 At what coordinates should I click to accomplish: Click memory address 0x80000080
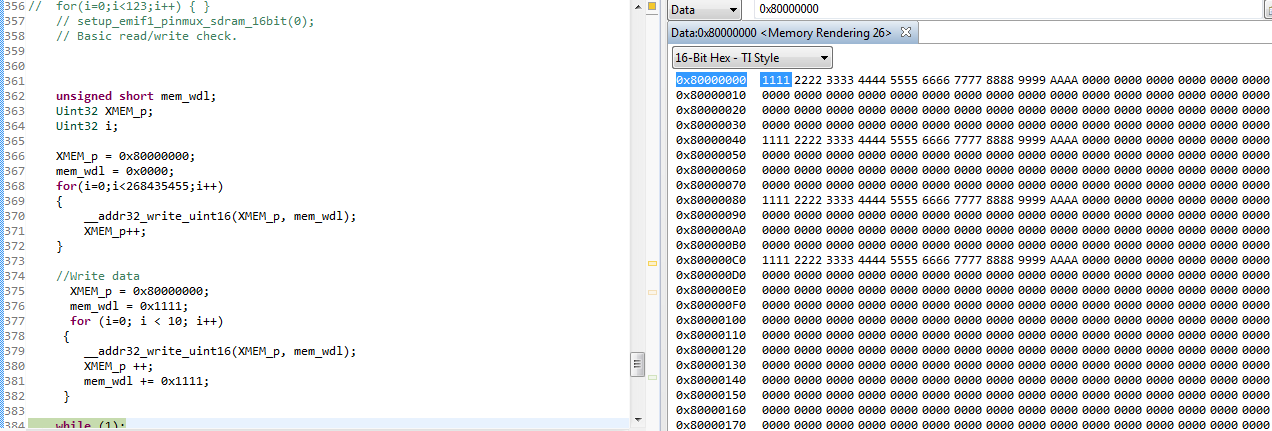[x=711, y=200]
